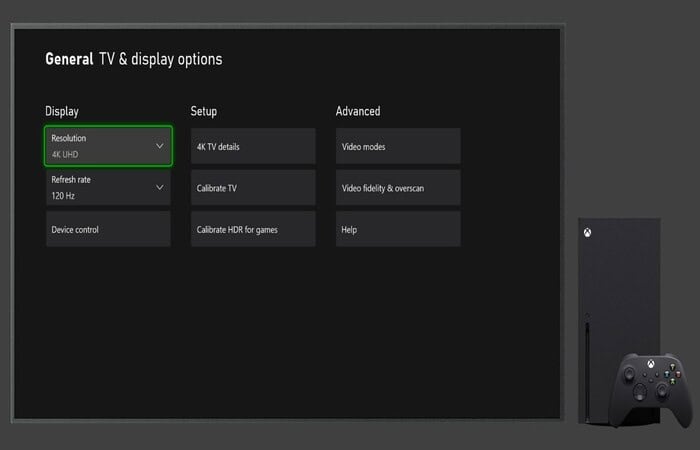This screenshot has height=450, width=700.
Task: Click the Xbox button on the controller
Action: click(651, 365)
